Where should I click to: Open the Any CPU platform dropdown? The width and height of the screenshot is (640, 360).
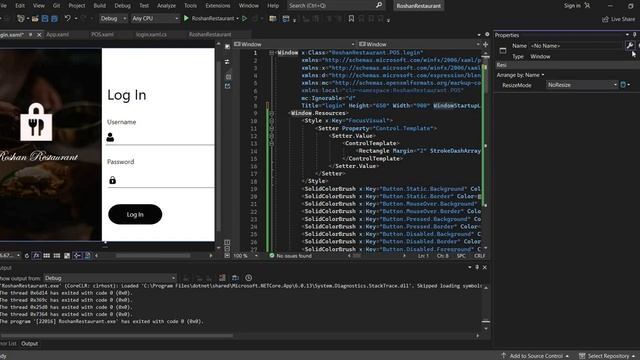pos(155,18)
